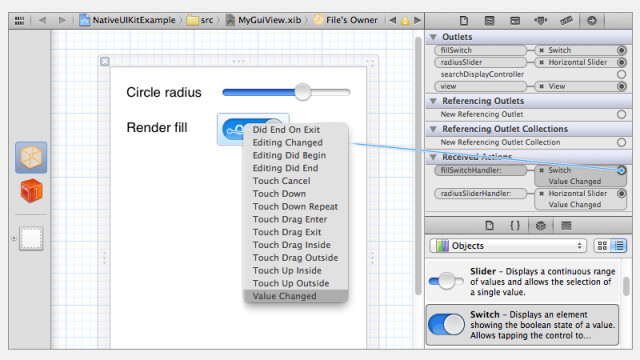Select the Switch object in library
Image resolution: width=640 pixels, height=360 pixels.
click(x=522, y=325)
